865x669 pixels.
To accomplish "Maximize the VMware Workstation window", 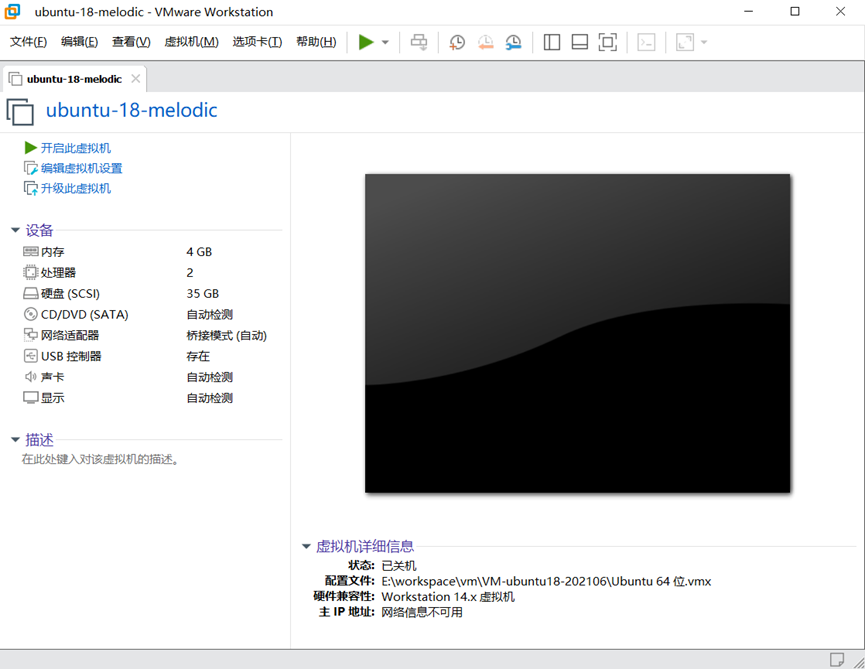I will click(x=794, y=12).
